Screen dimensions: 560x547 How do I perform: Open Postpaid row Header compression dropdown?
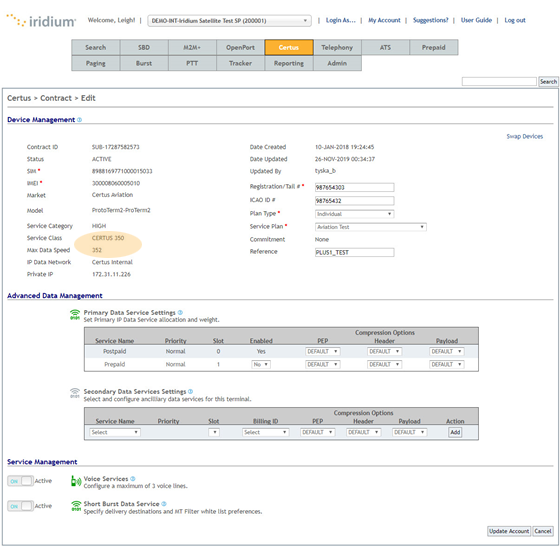click(x=384, y=351)
